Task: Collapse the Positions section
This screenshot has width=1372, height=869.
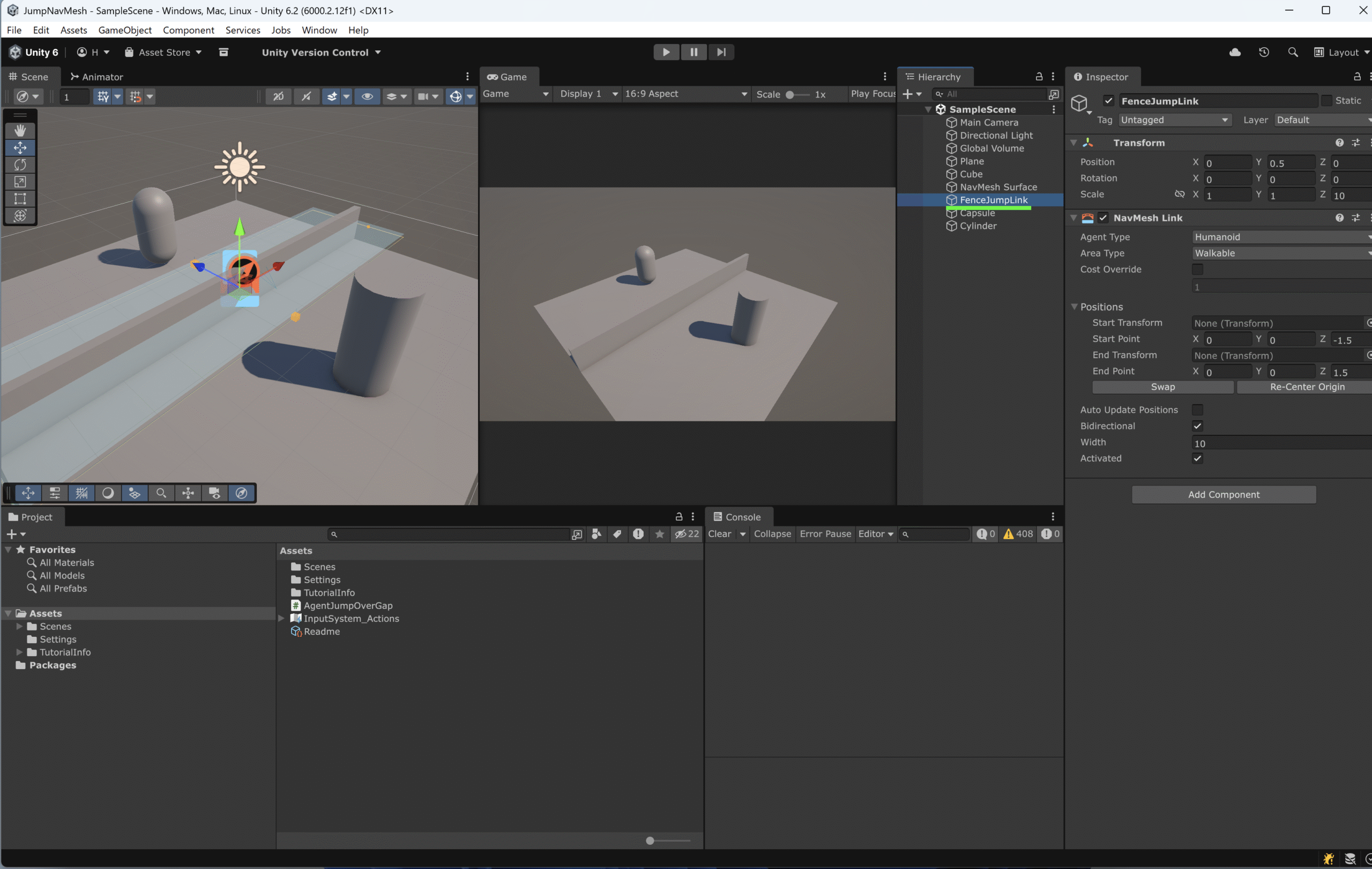Action: [x=1074, y=307]
